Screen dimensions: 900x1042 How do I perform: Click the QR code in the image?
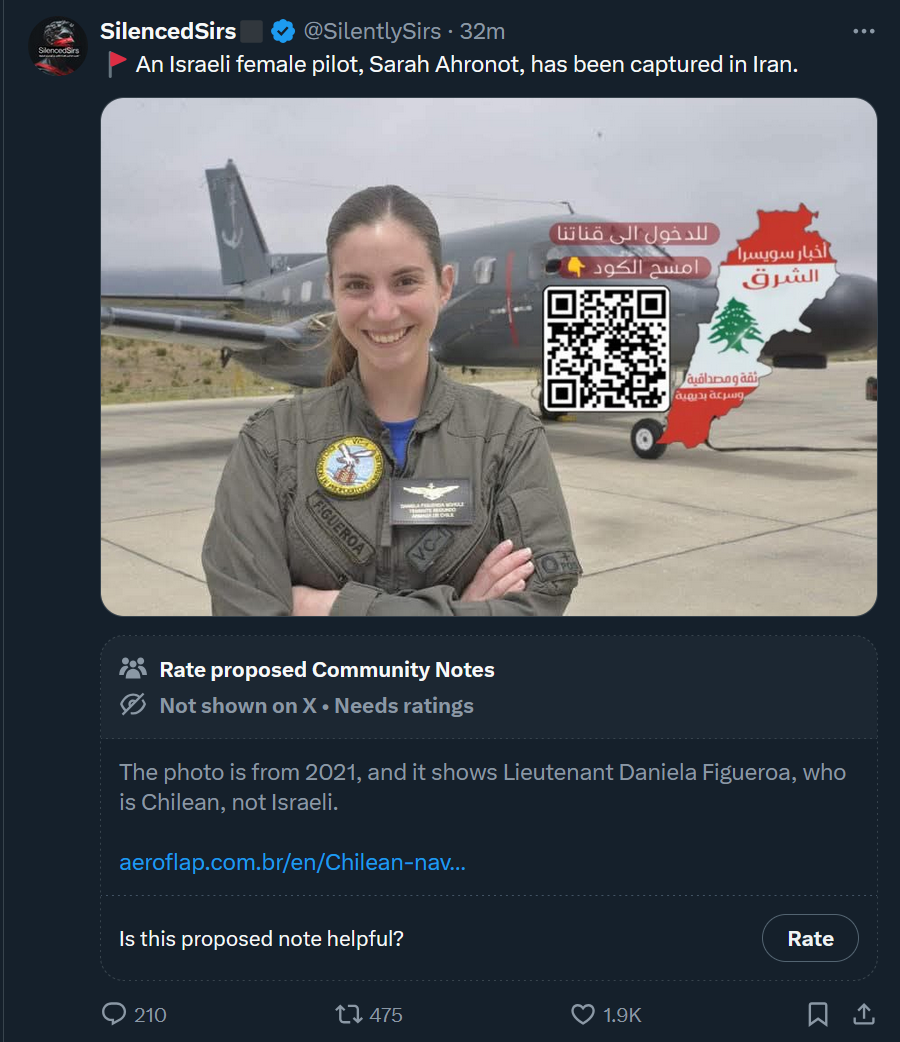[x=606, y=350]
